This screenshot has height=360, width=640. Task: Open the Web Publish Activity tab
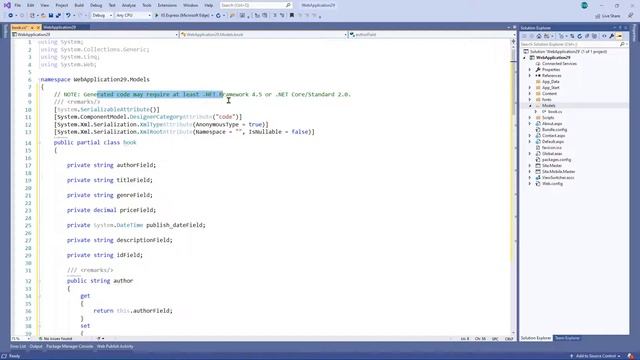115,347
